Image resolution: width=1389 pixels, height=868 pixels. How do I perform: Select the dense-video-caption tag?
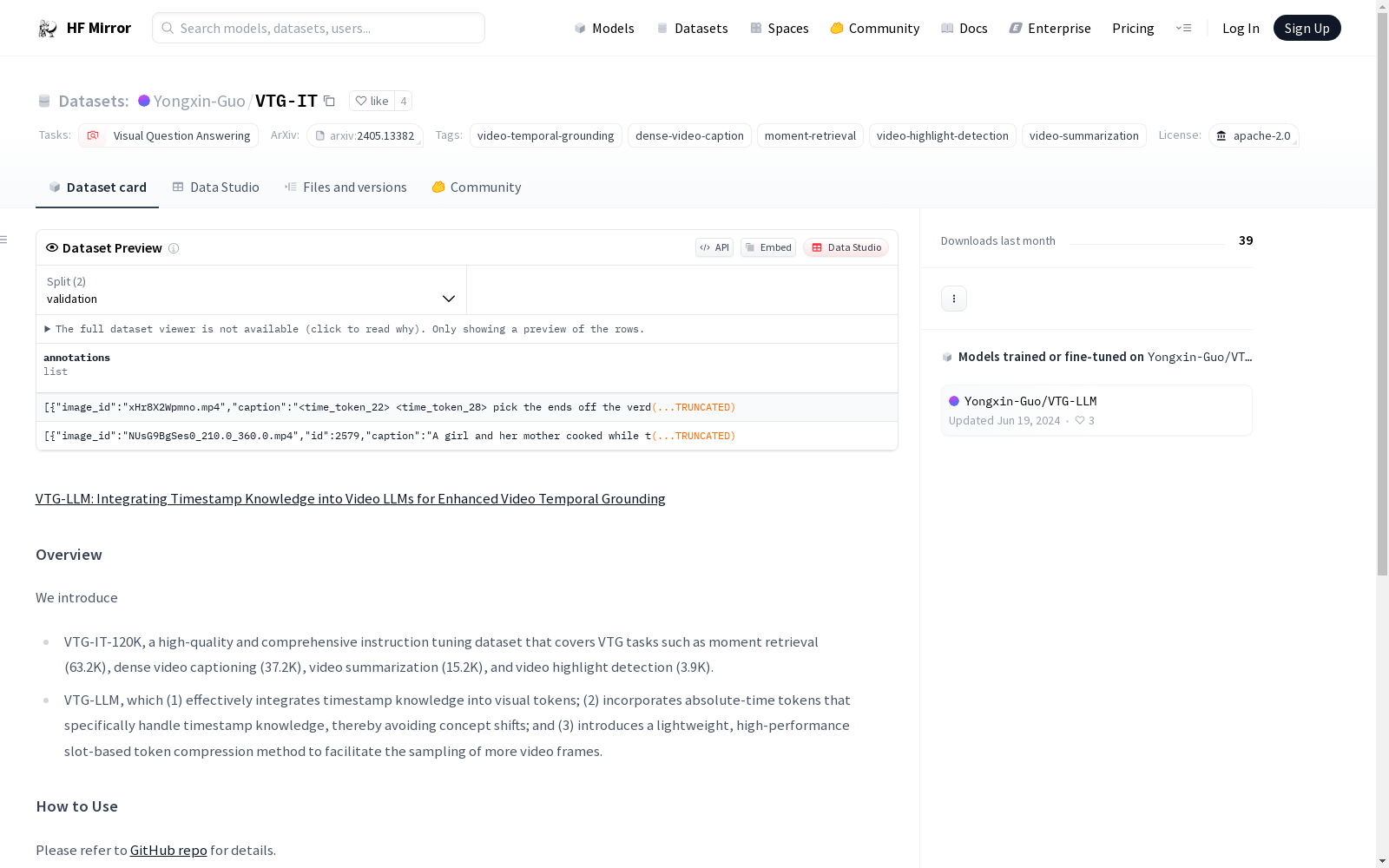(x=689, y=135)
